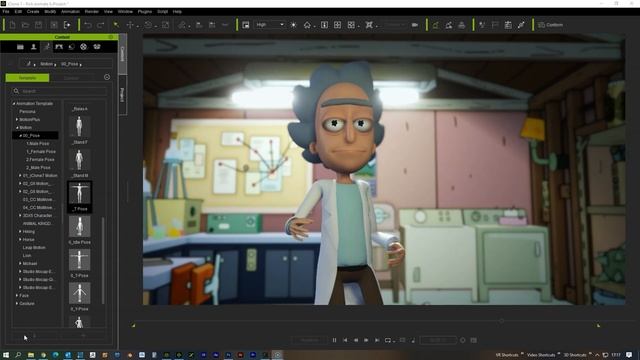640x360 pixels.
Task: Open the Animation menu
Action: coord(70,11)
